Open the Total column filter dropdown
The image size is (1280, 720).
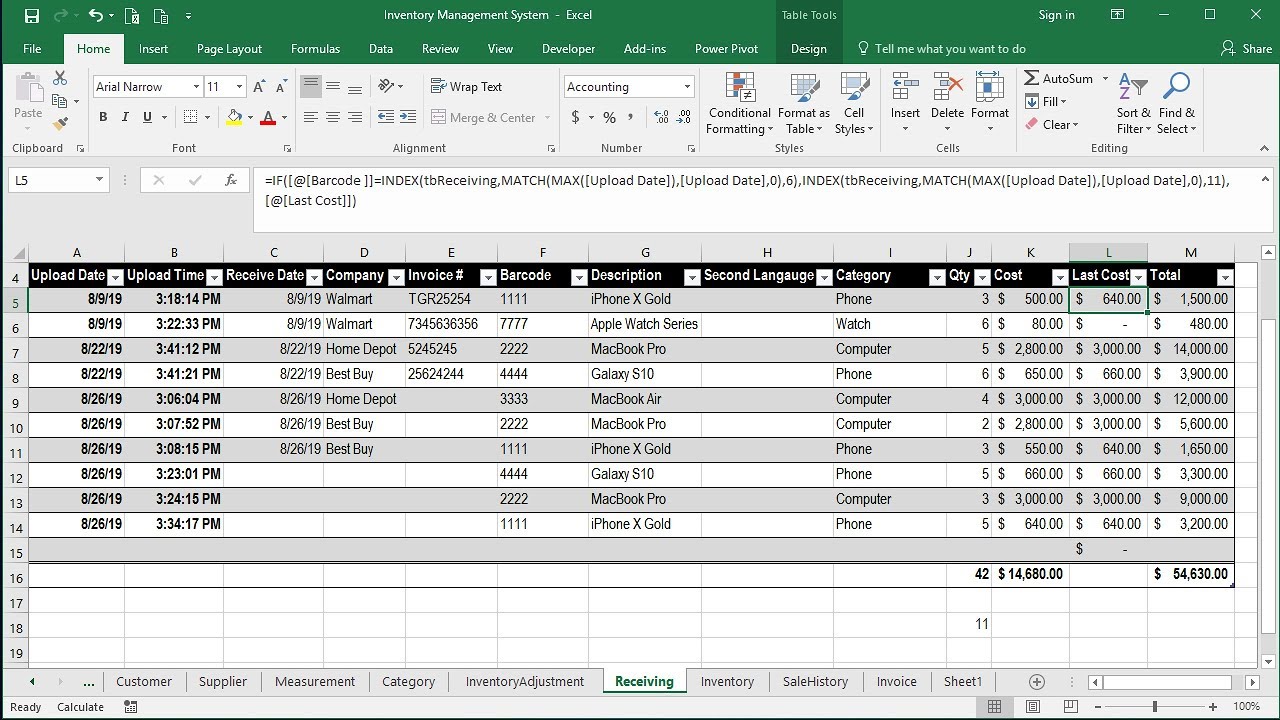click(x=1225, y=277)
